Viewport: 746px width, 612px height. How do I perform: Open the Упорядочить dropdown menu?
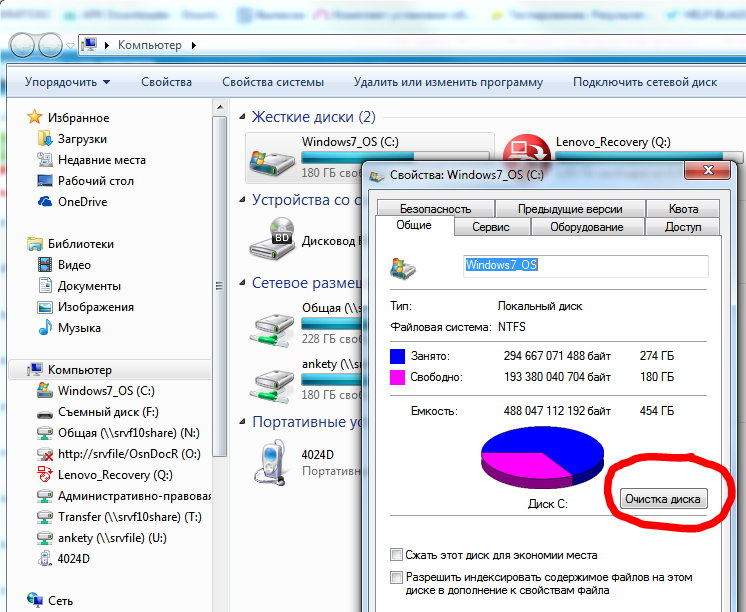(x=68, y=82)
